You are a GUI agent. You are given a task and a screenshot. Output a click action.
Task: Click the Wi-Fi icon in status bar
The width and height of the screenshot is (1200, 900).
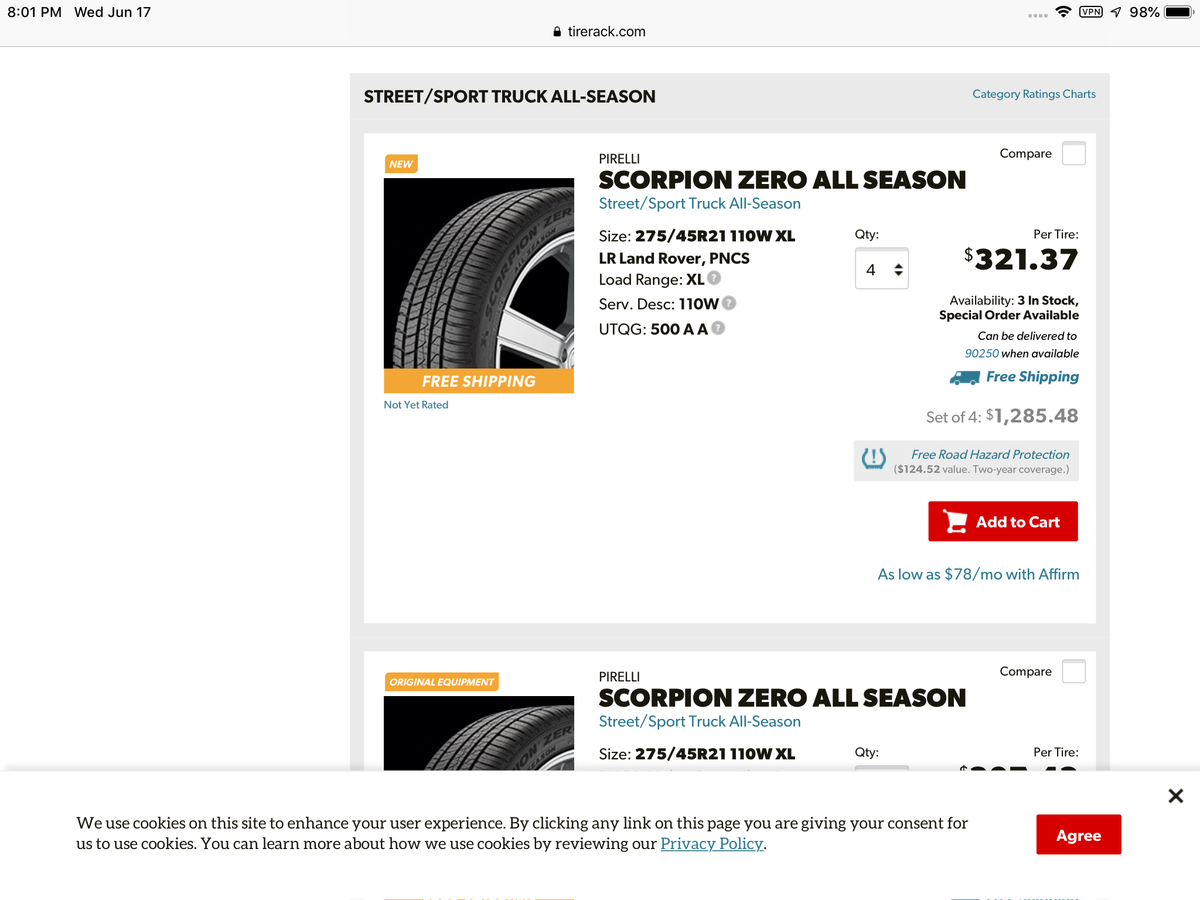pos(1063,12)
